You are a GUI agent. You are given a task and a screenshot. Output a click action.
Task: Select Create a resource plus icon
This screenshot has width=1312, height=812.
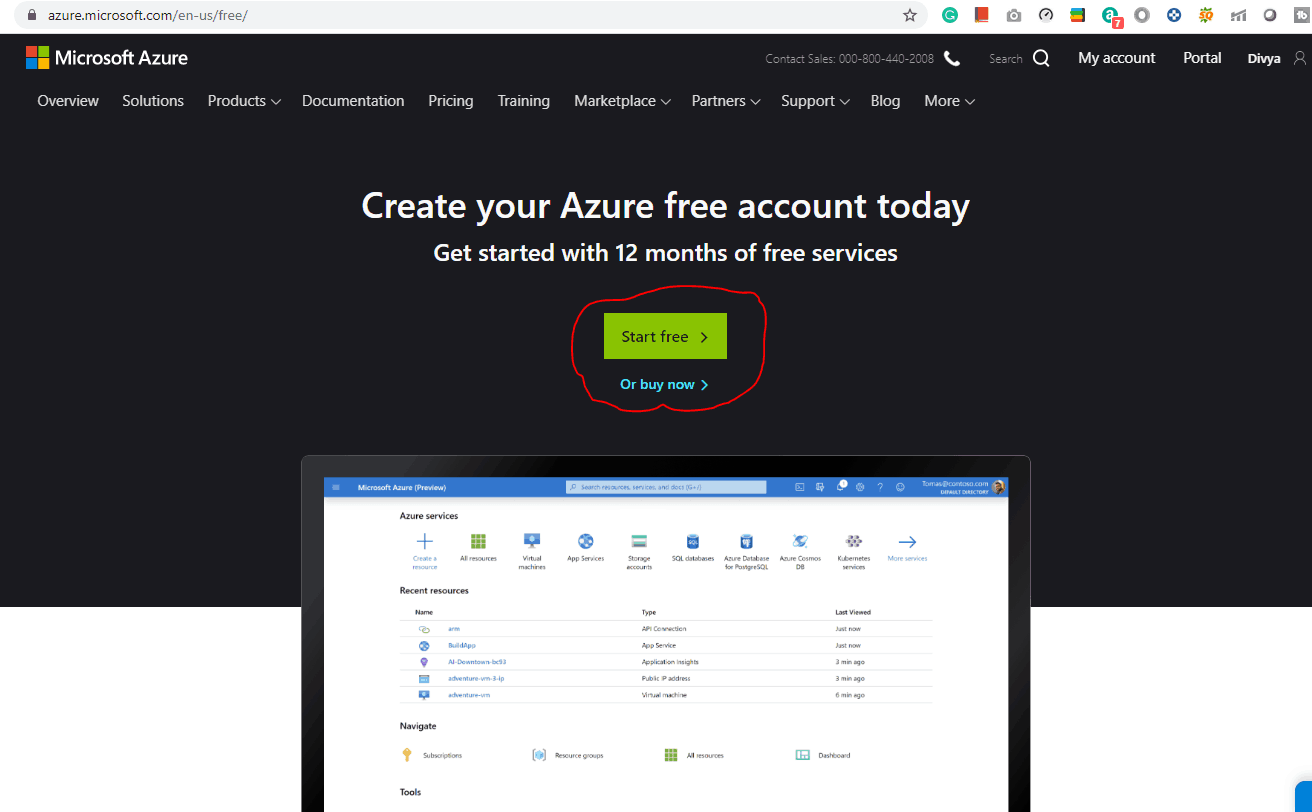pos(424,543)
